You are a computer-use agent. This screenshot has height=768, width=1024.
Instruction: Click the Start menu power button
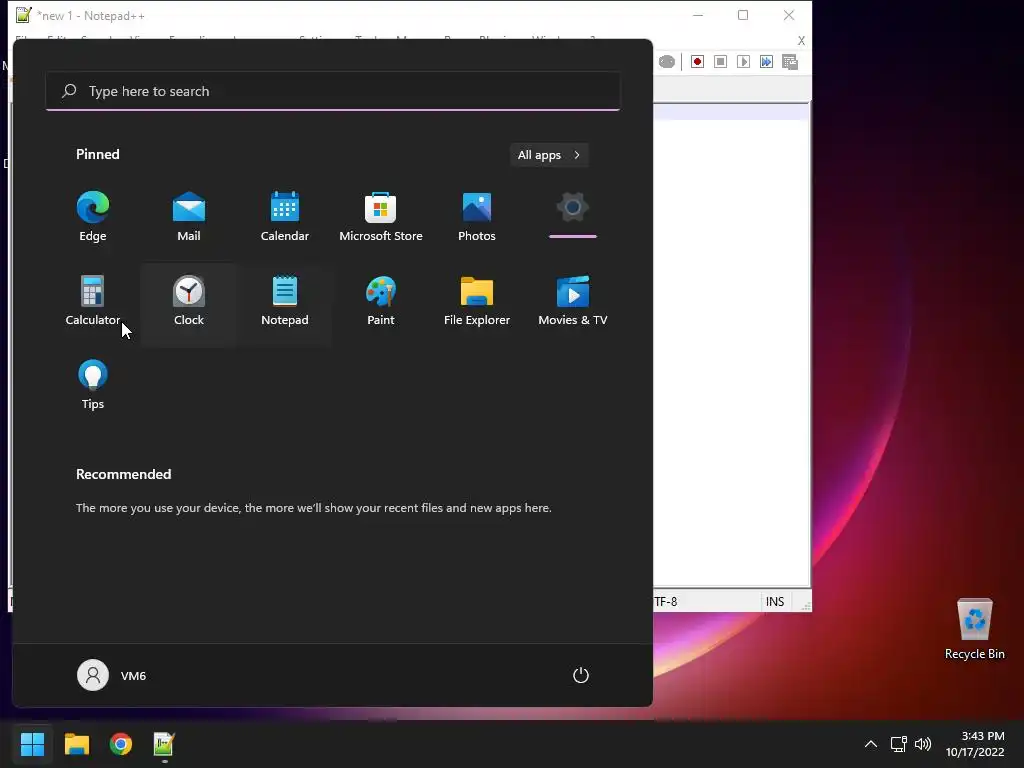point(581,675)
